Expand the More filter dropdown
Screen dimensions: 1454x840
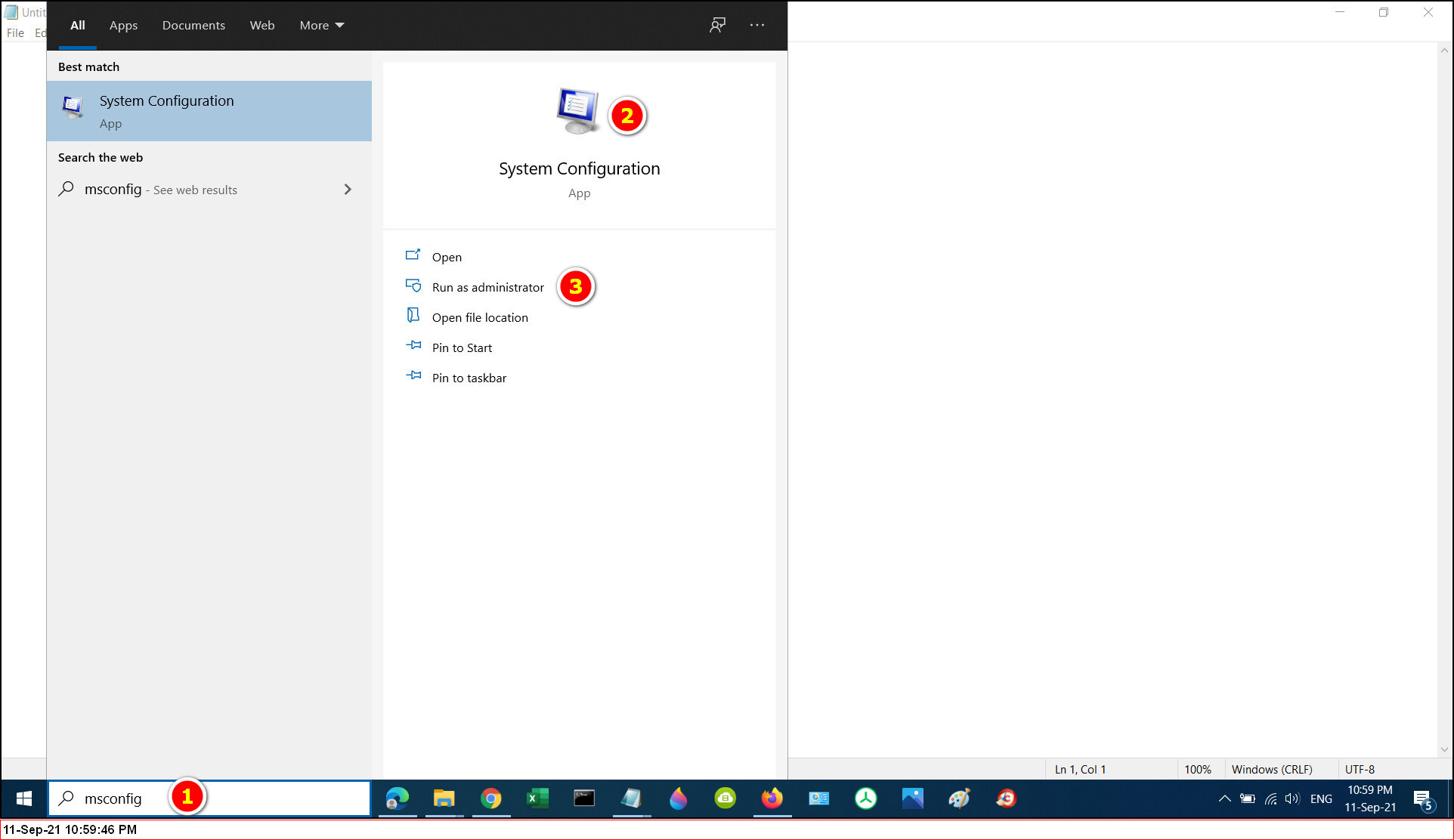pos(321,25)
